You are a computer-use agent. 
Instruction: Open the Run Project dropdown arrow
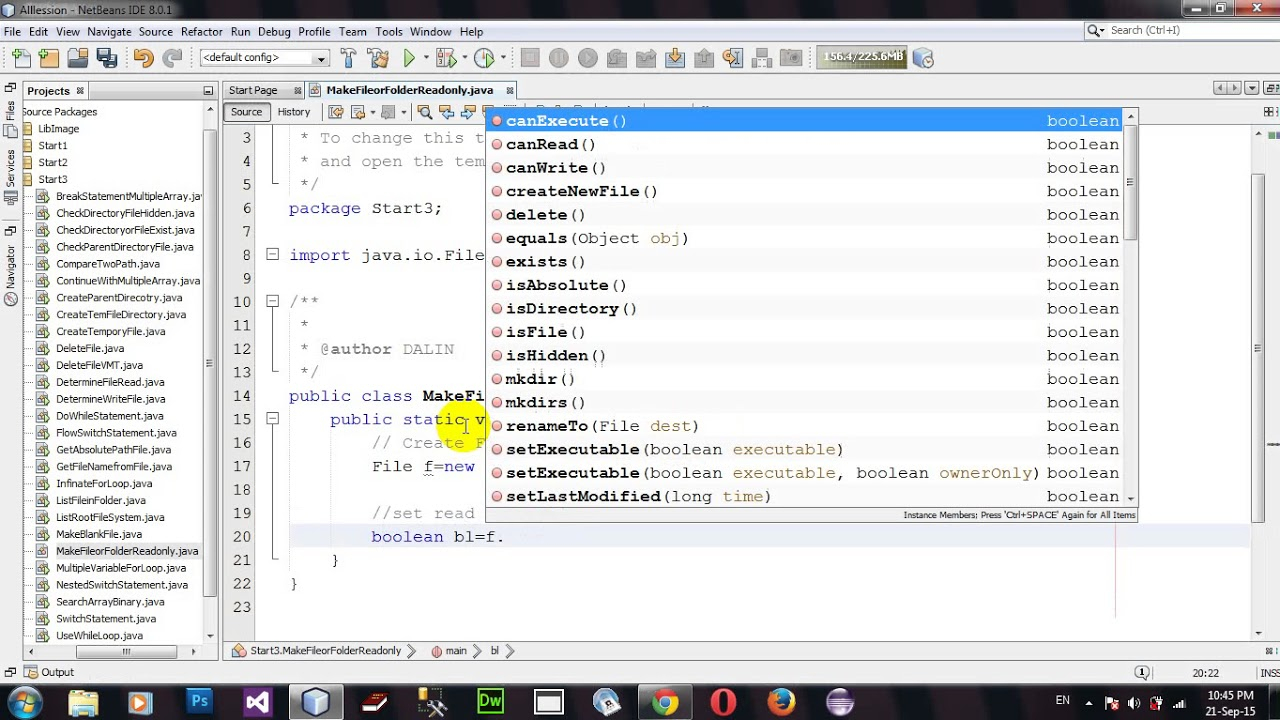(x=424, y=58)
